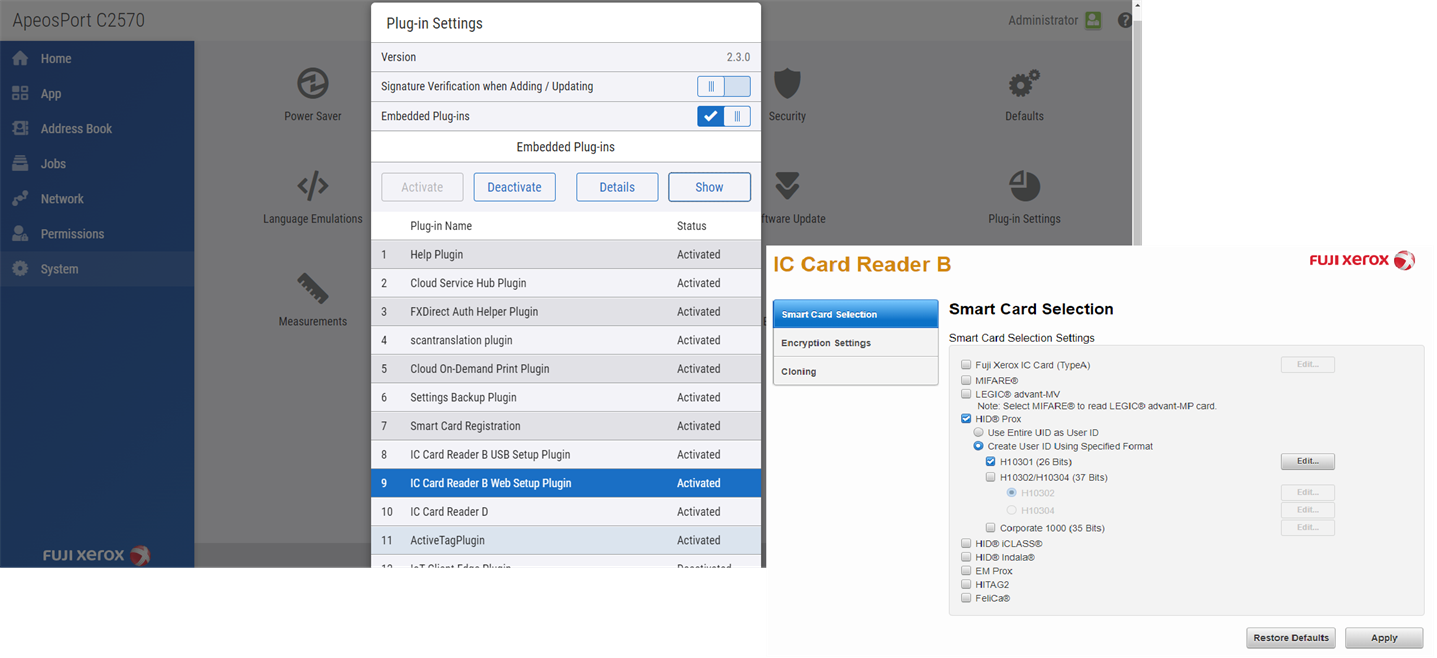Image resolution: width=1437 pixels, height=658 pixels.
Task: Toggle Signature Verification when Adding / Updating
Action: click(724, 87)
